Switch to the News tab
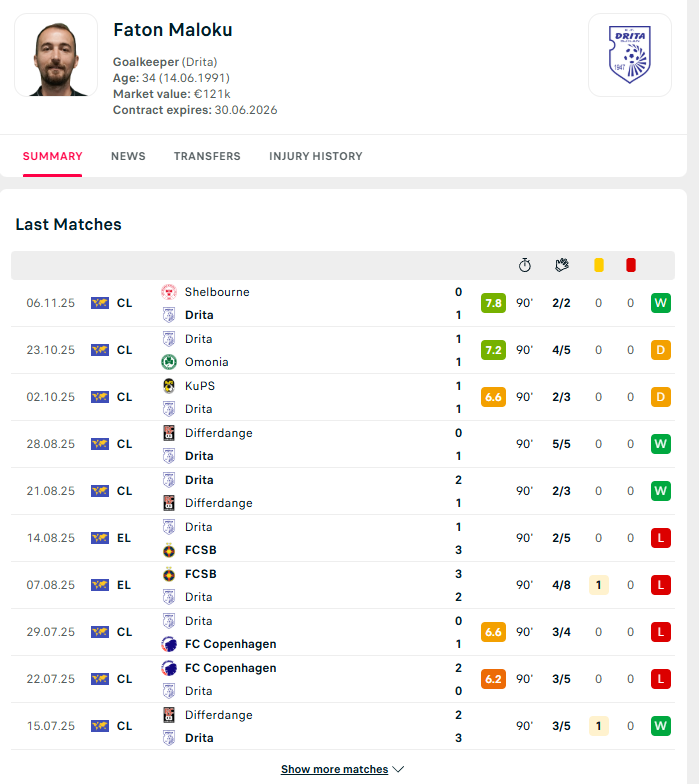Screen dimensions: 699x784 click(x=128, y=156)
